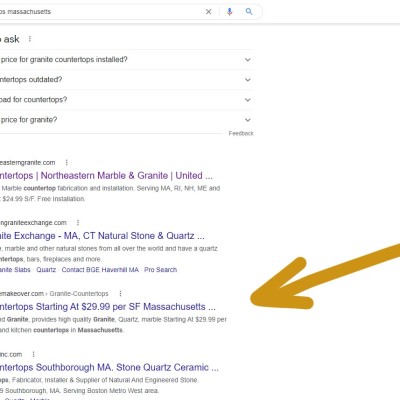Open 'Starting At $29.99 per SF Massachusetts' result

107,307
